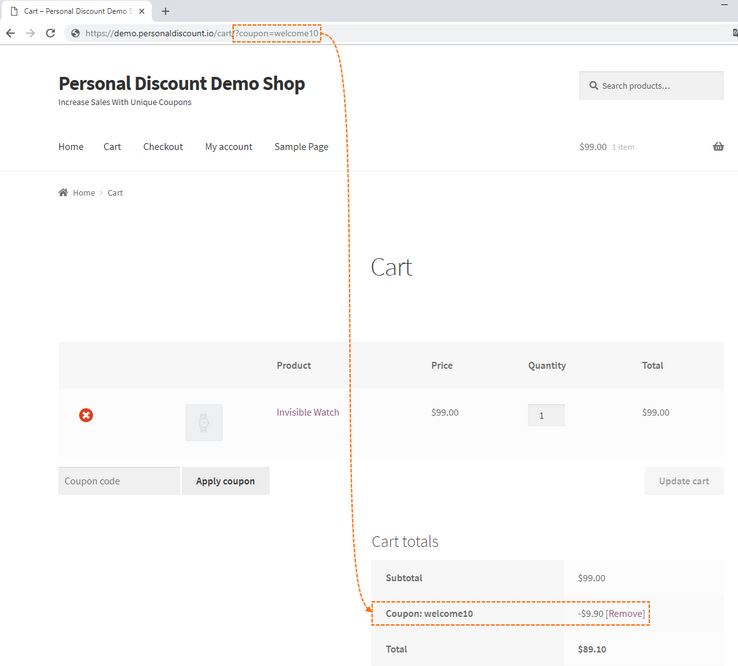Open the Invisible Watch product thumbnail
Screen dimensions: 738x666
click(204, 422)
